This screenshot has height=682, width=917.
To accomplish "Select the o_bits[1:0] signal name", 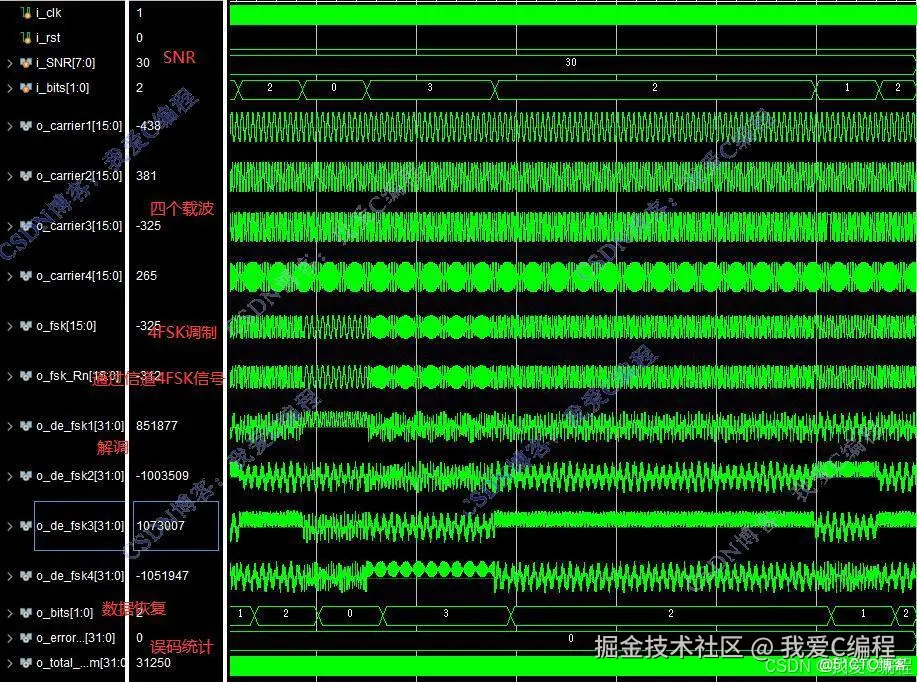I will (x=64, y=613).
